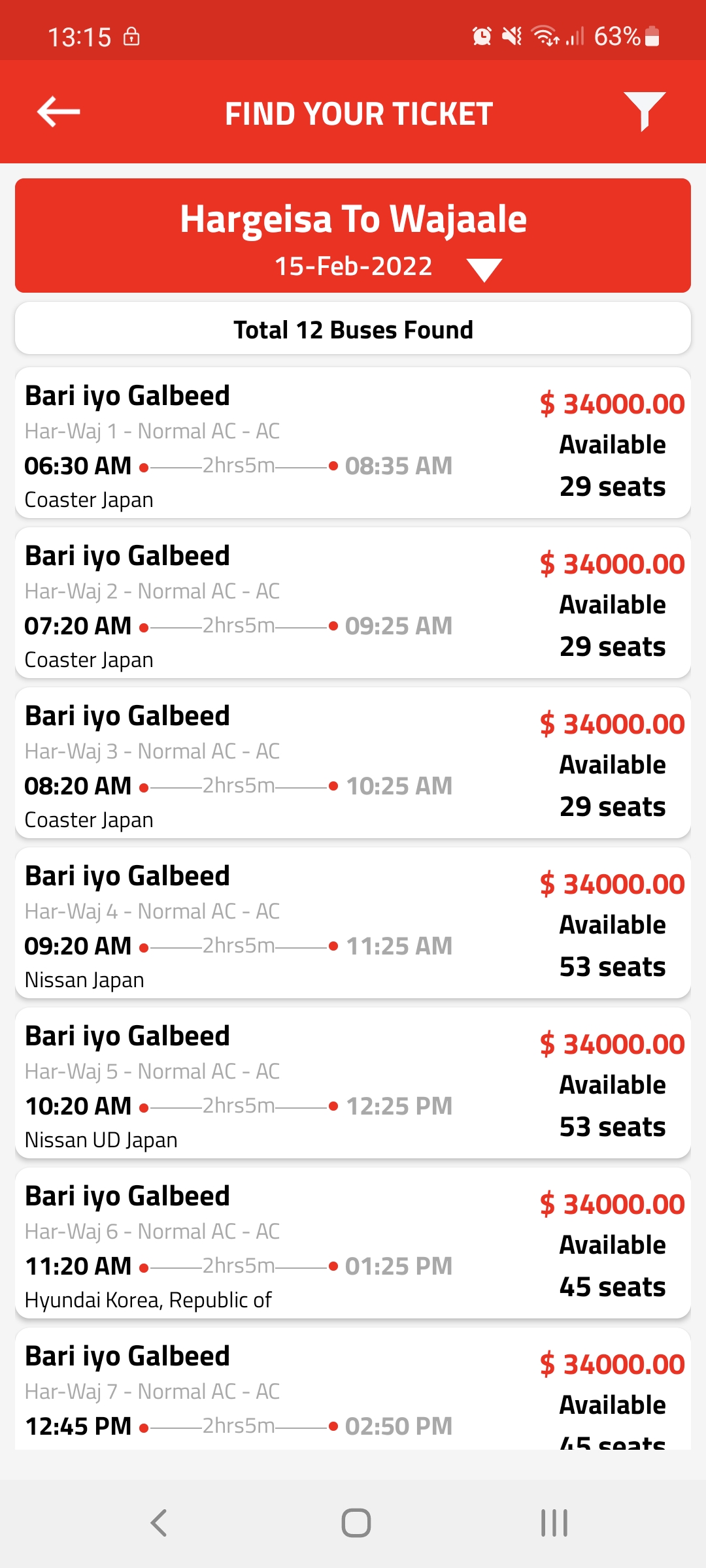Screen dimensions: 706x1568
Task: Select the Har-Waj 6 Hyundai bus
Action: (353, 1243)
